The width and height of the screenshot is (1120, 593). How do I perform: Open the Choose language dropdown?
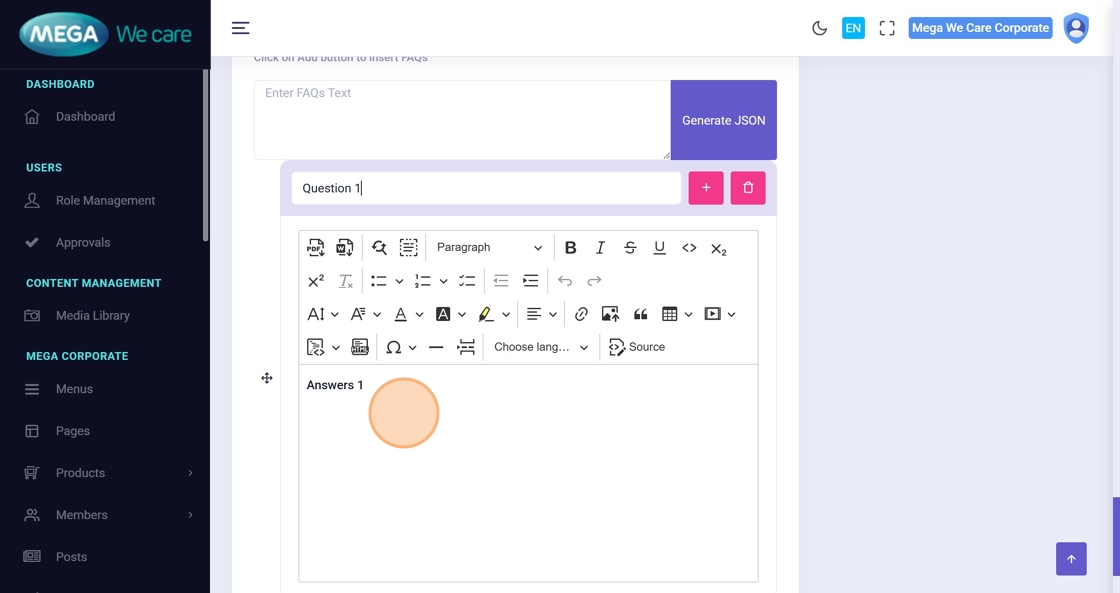coord(540,347)
